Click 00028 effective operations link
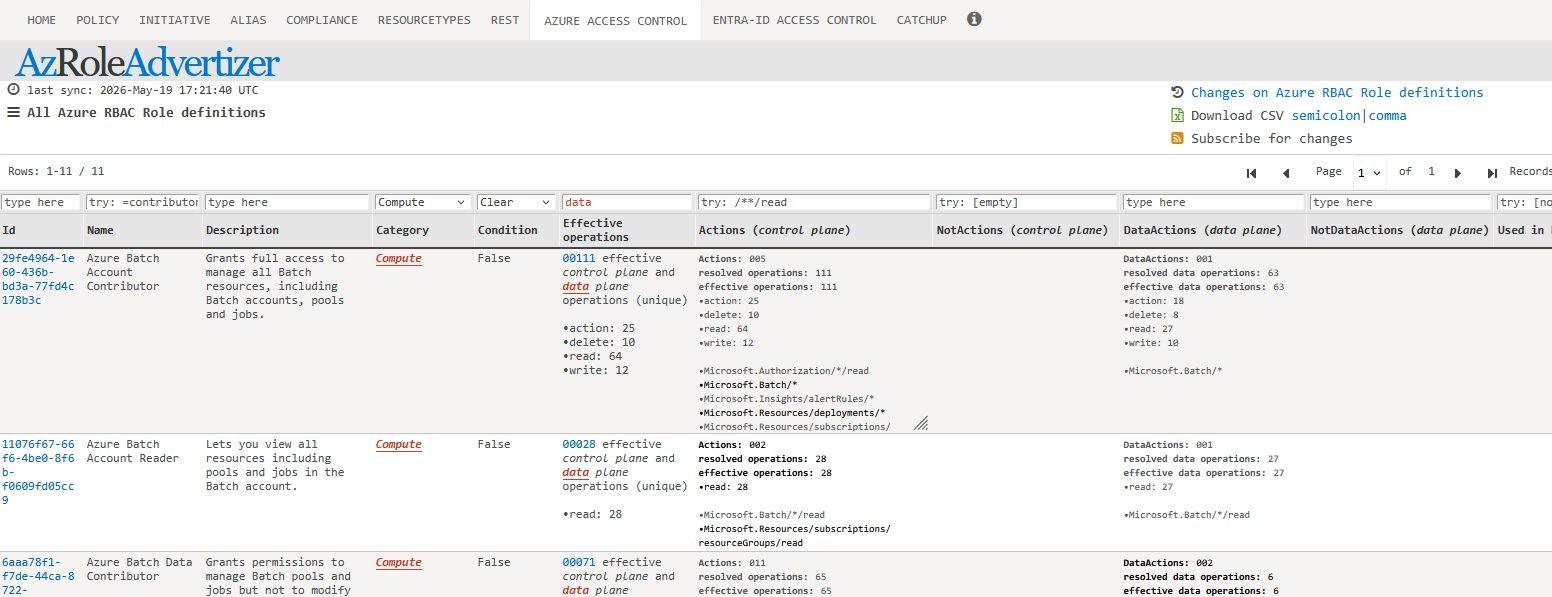The image size is (1552, 597). [580, 444]
